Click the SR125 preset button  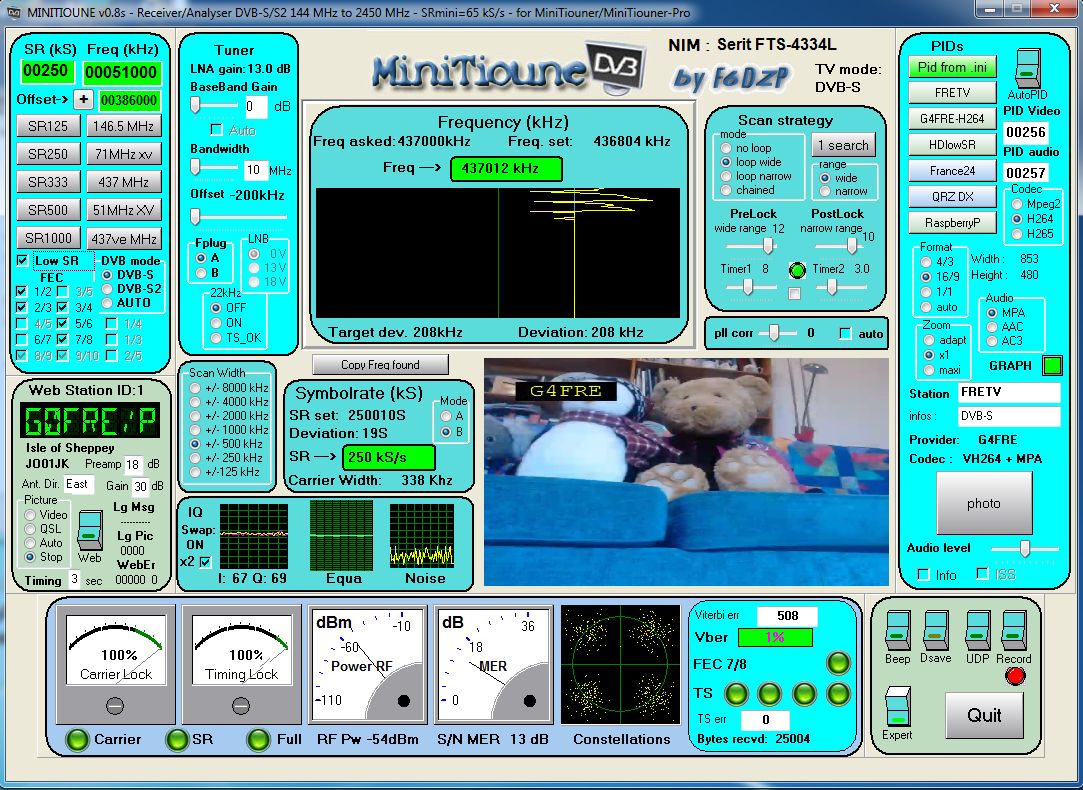tap(48, 126)
